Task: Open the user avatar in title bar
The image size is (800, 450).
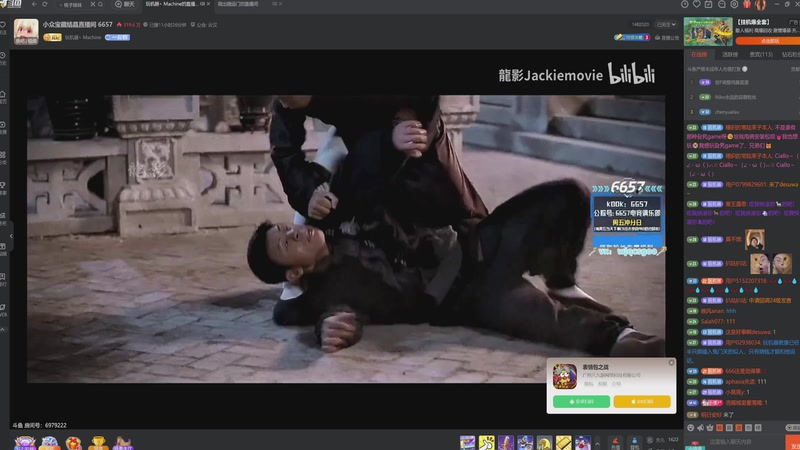Action: coord(761,5)
